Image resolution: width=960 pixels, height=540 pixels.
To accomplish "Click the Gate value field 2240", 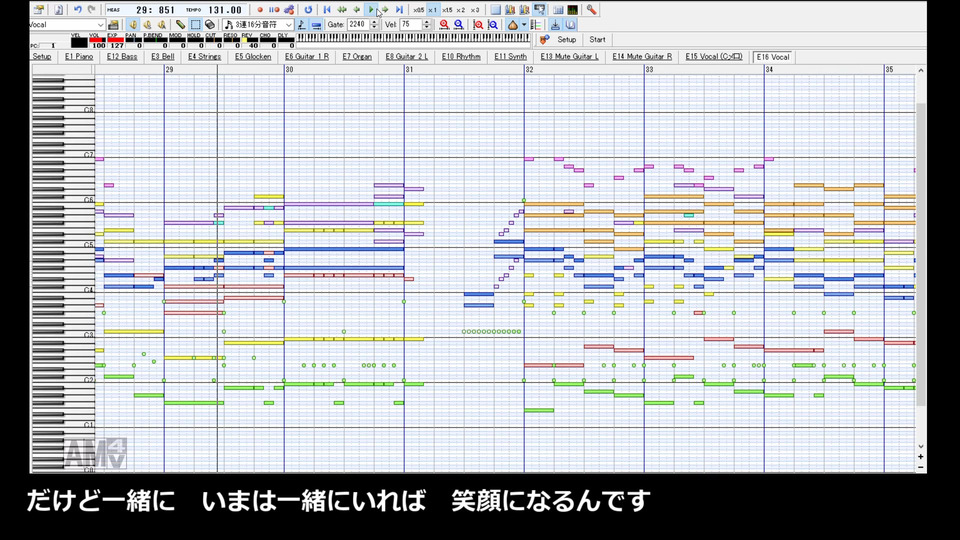I will (358, 24).
